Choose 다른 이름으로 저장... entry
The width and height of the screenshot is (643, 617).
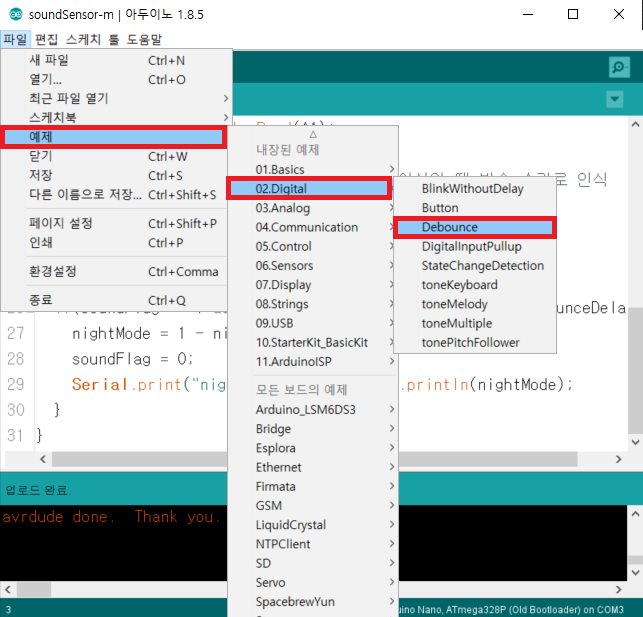115,194
